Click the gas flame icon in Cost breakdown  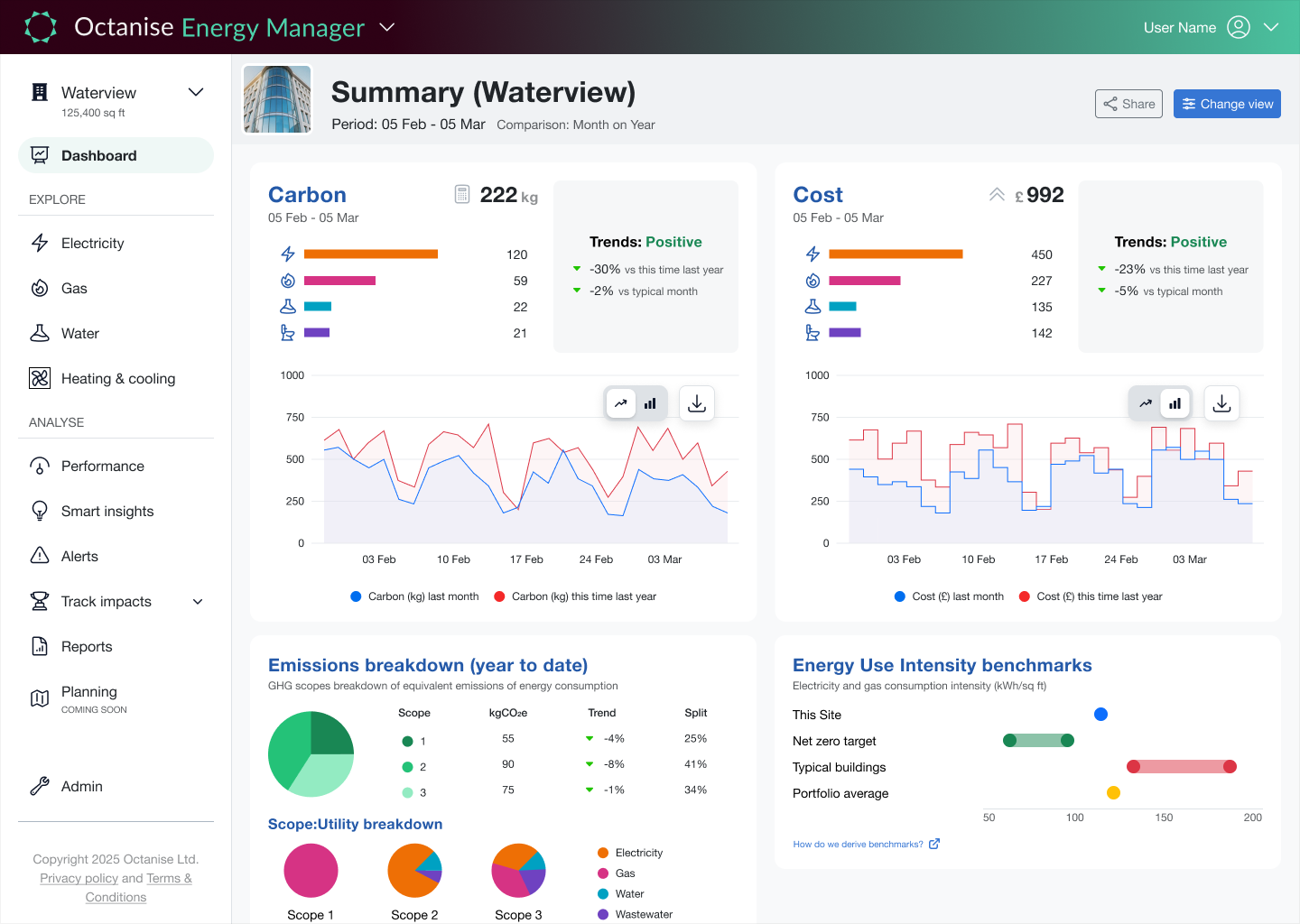point(812,281)
